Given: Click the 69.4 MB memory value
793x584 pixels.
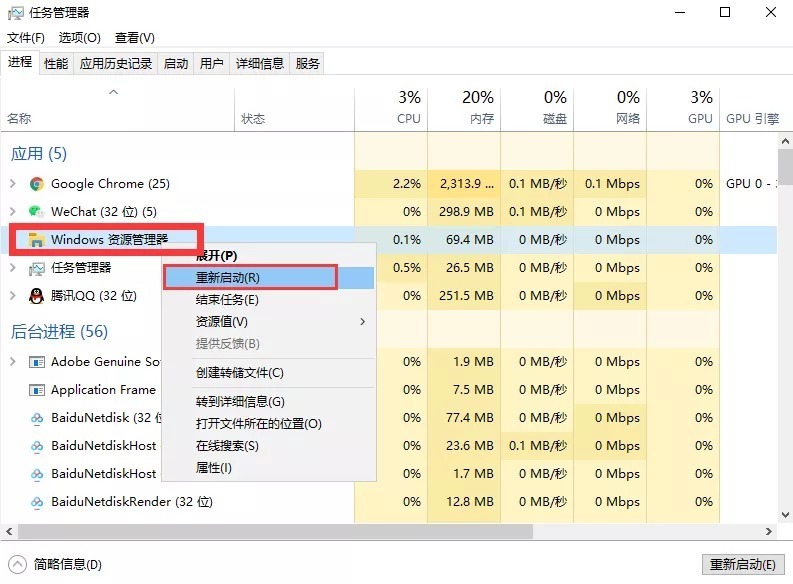Looking at the screenshot, I should 470,240.
